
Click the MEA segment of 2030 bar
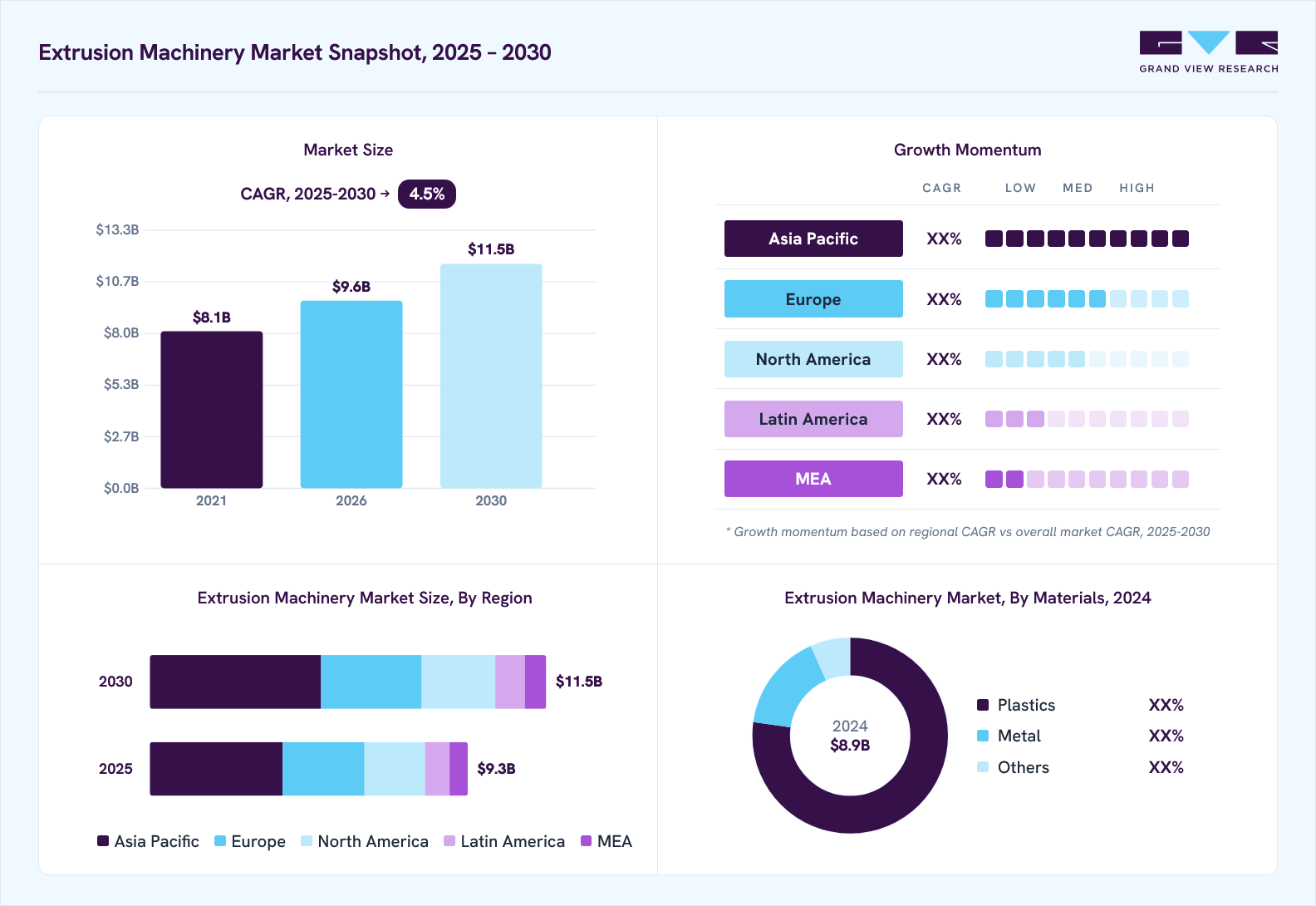coord(536,682)
